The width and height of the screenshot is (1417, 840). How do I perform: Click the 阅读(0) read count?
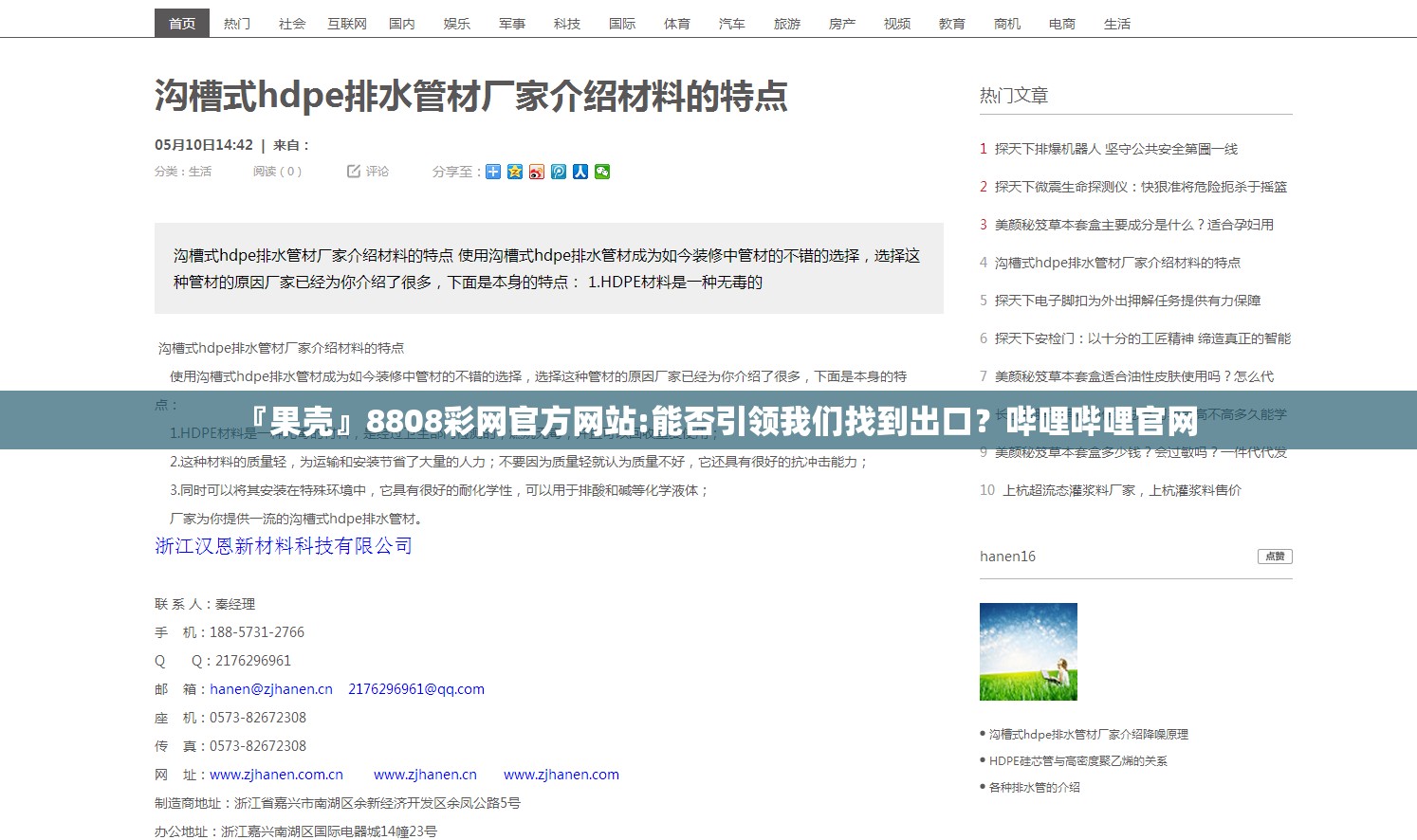(277, 172)
